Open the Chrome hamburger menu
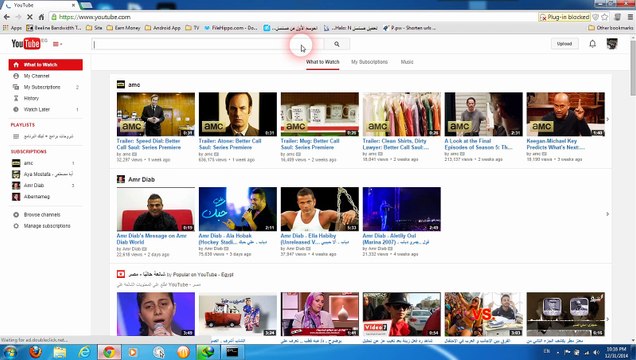The width and height of the screenshot is (636, 360). pyautogui.click(x=630, y=17)
